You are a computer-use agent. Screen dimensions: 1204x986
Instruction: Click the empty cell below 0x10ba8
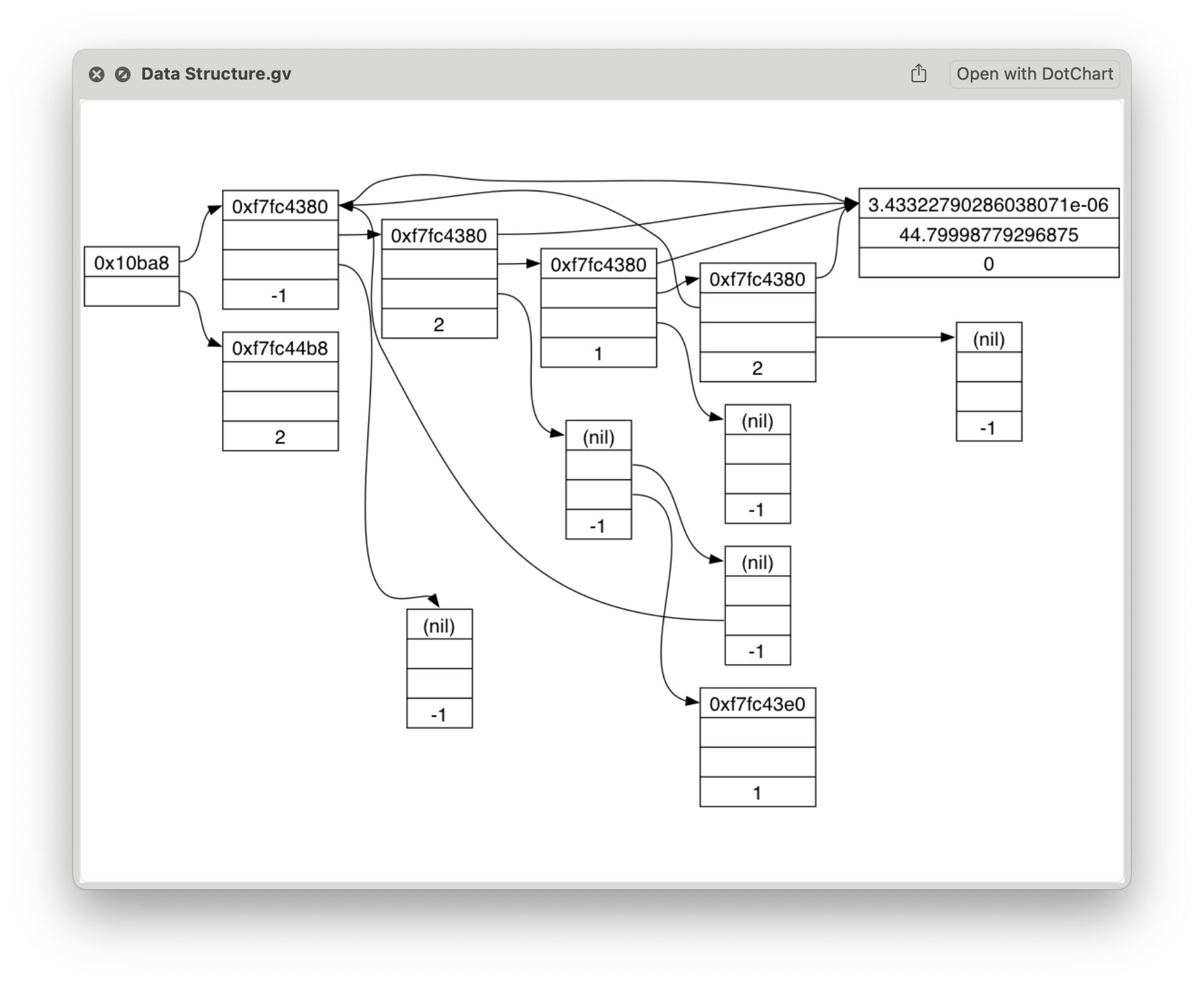131,291
